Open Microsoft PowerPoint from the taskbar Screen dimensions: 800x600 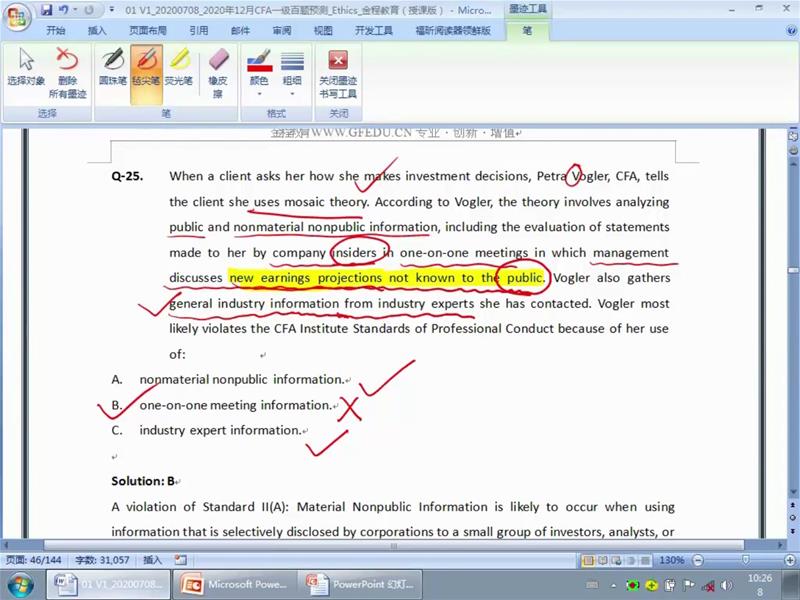tap(234, 584)
